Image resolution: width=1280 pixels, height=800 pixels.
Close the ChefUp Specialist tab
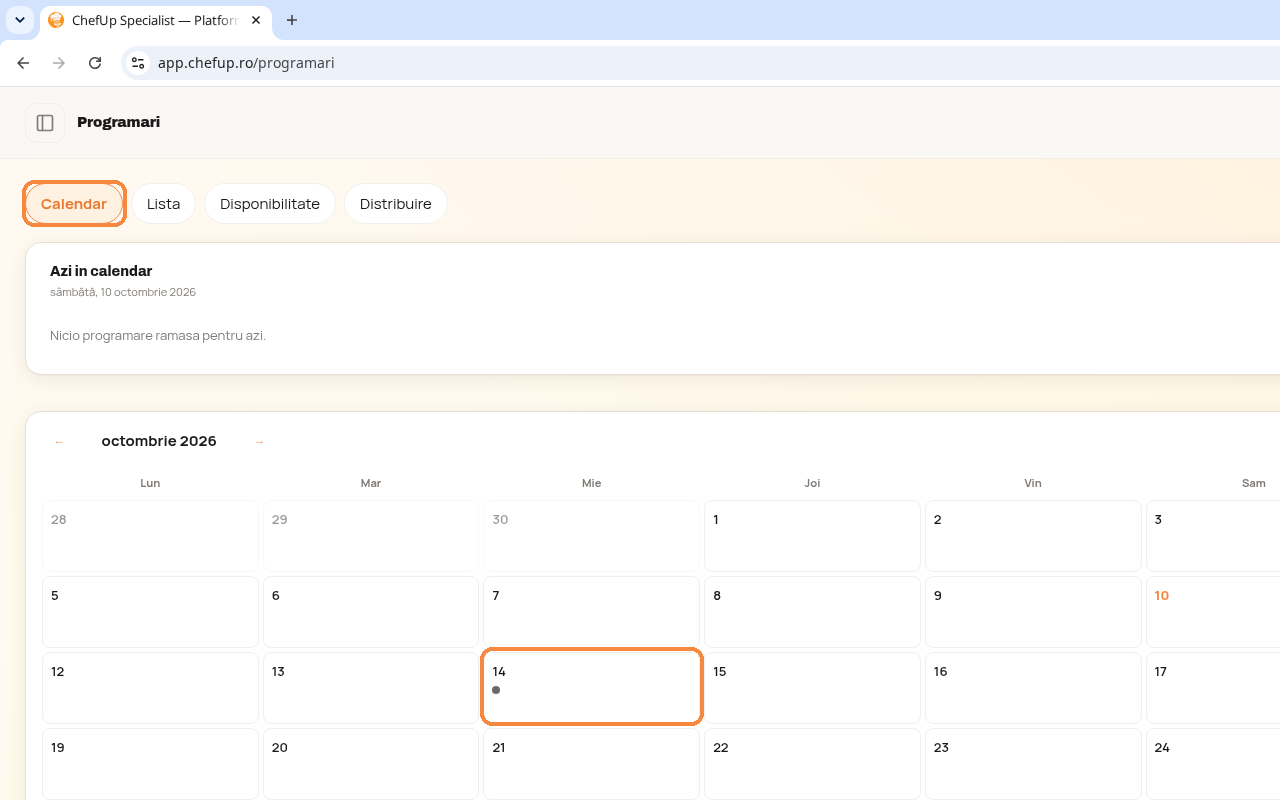pyautogui.click(x=256, y=20)
